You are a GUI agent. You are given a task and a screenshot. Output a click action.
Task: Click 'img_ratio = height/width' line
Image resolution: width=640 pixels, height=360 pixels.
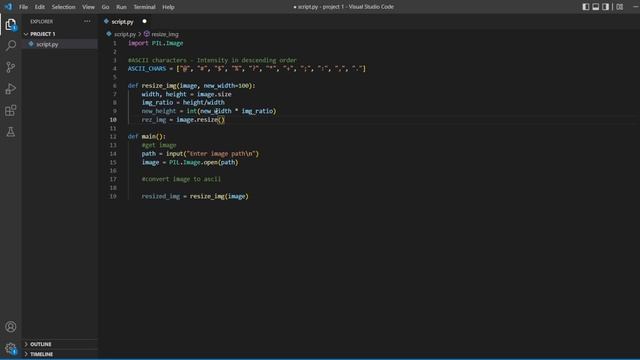pos(183,102)
